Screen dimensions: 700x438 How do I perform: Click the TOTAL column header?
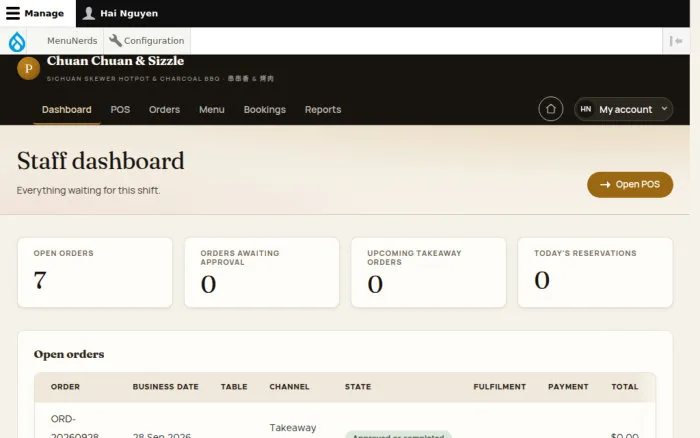tap(625, 387)
